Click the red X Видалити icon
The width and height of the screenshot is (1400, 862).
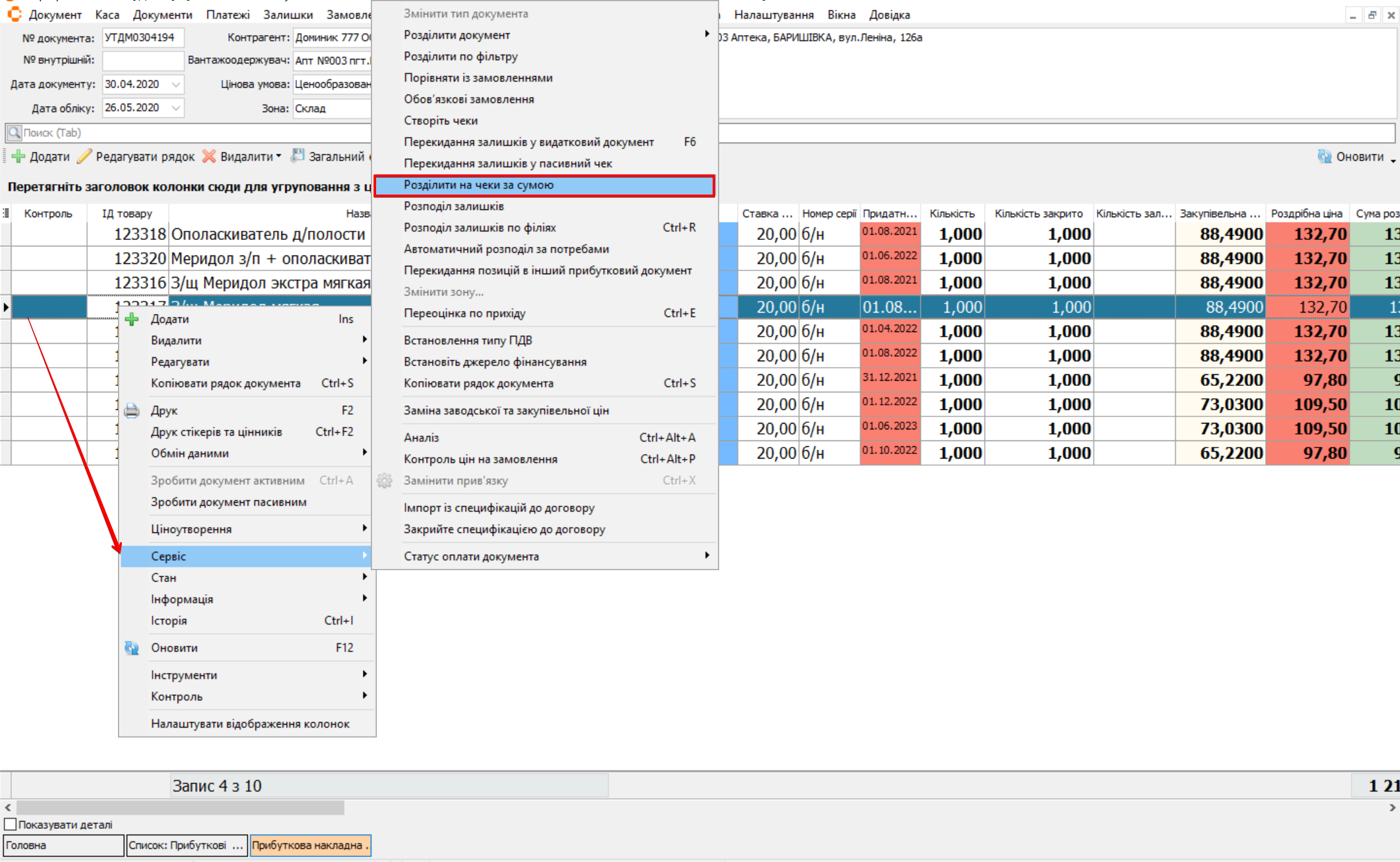pos(209,156)
